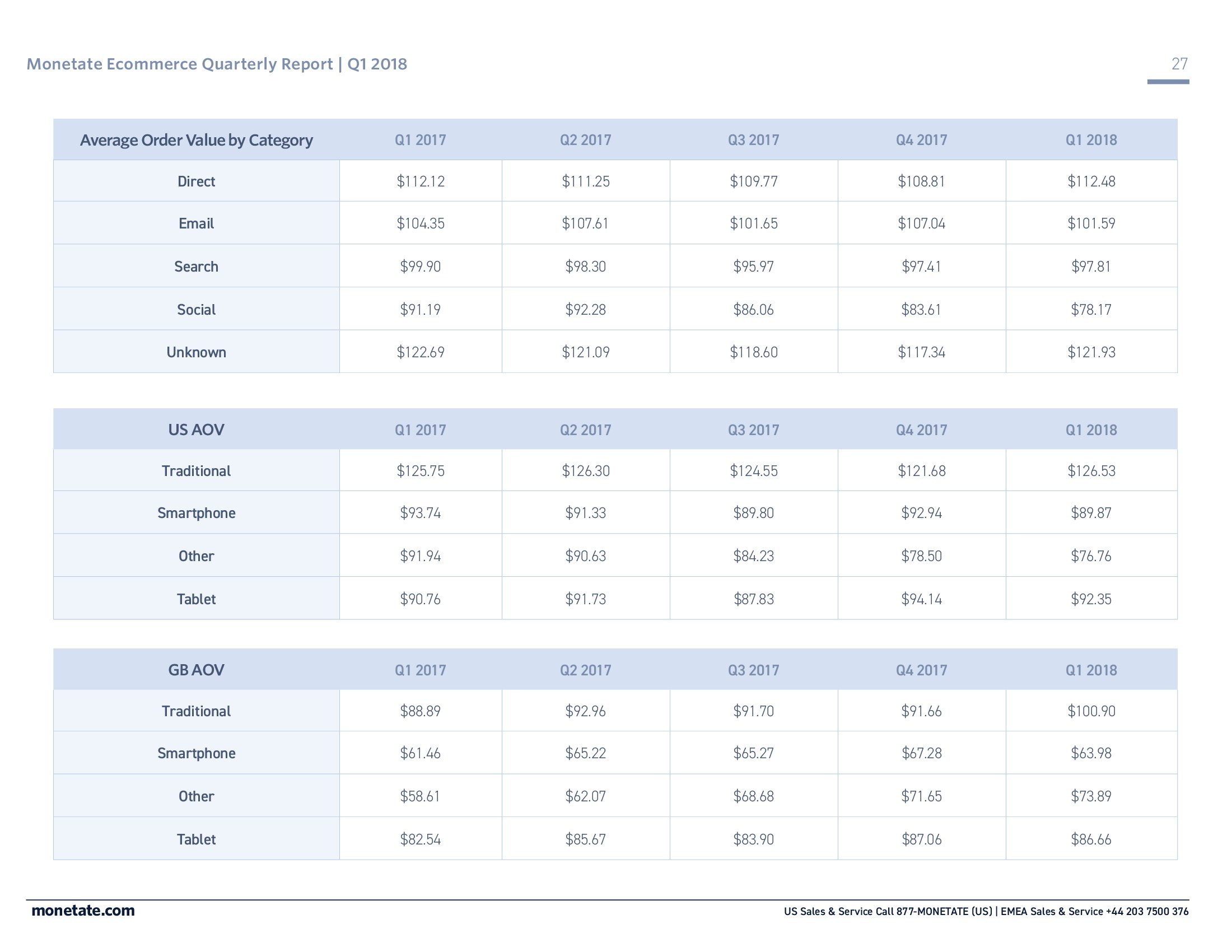
Task: Select the US AOV table heading
Action: (x=197, y=430)
